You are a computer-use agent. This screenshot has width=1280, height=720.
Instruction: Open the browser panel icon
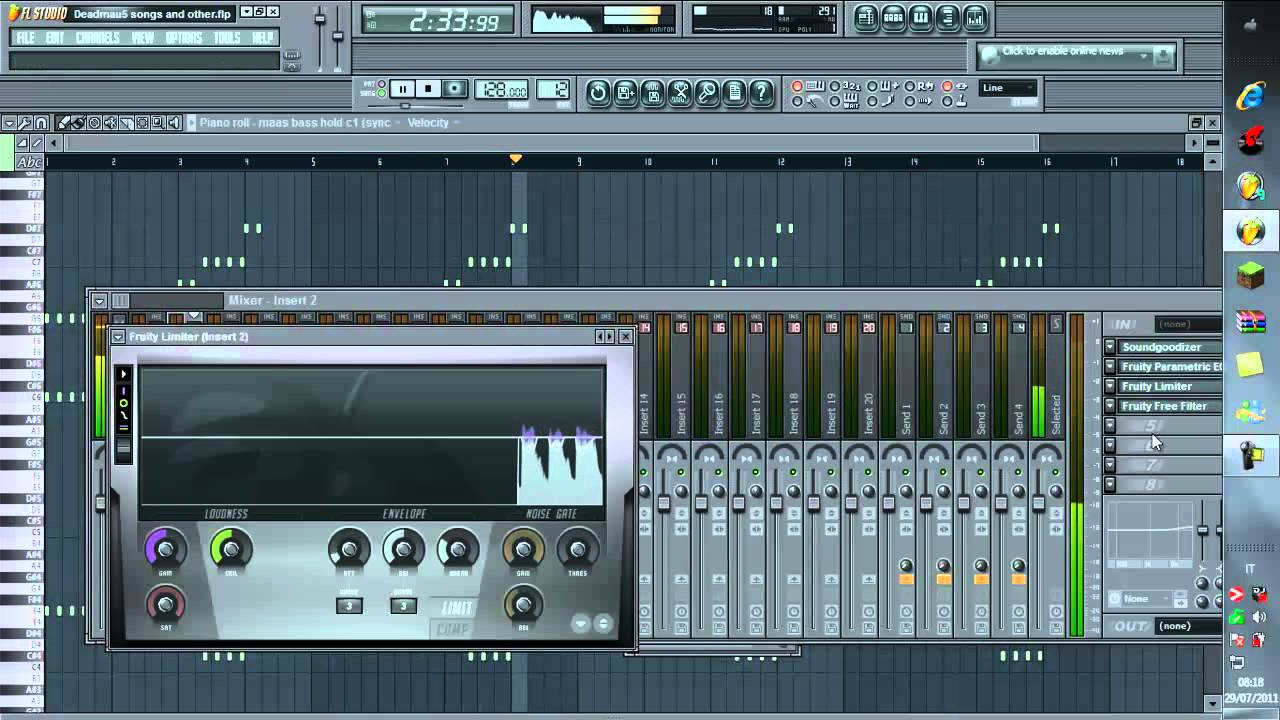coord(947,17)
